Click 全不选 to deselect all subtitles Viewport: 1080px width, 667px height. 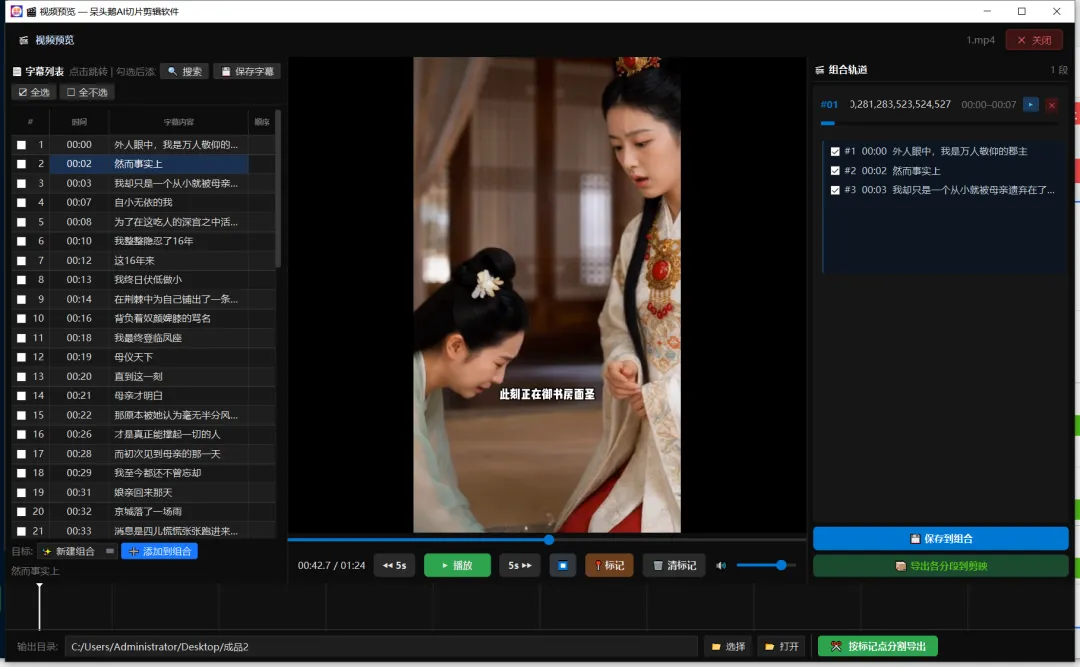click(x=87, y=92)
